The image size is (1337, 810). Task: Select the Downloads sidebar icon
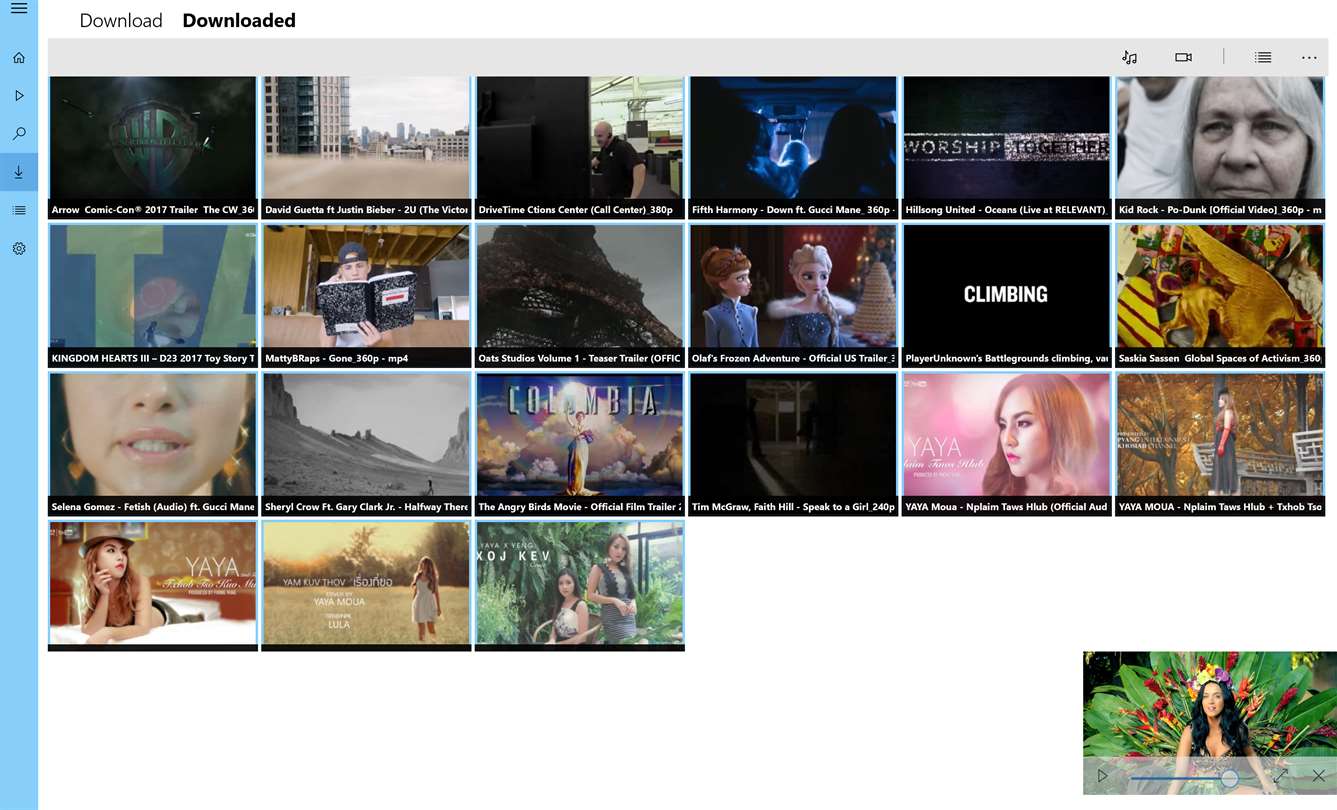click(19, 172)
